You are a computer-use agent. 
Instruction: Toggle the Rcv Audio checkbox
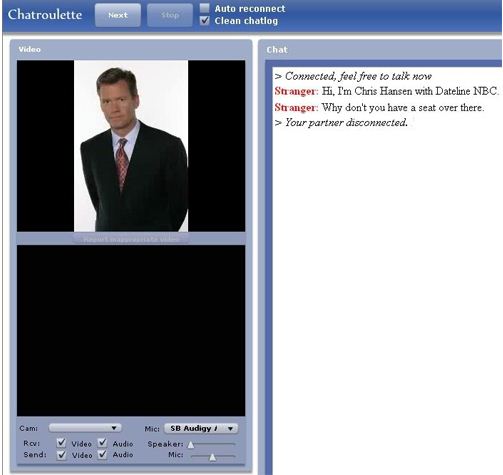click(102, 443)
